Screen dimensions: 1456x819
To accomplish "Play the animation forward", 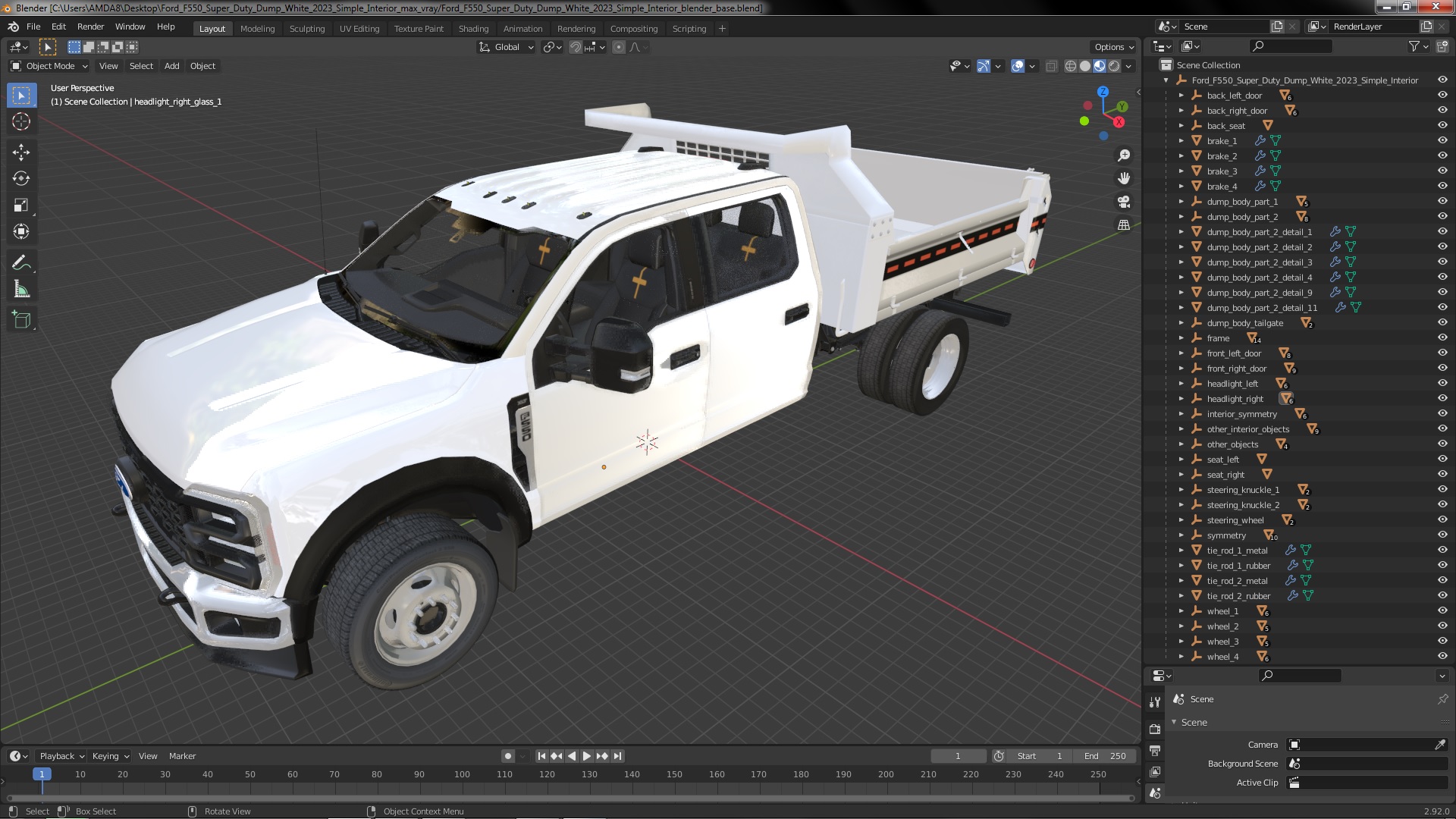I will click(x=587, y=756).
